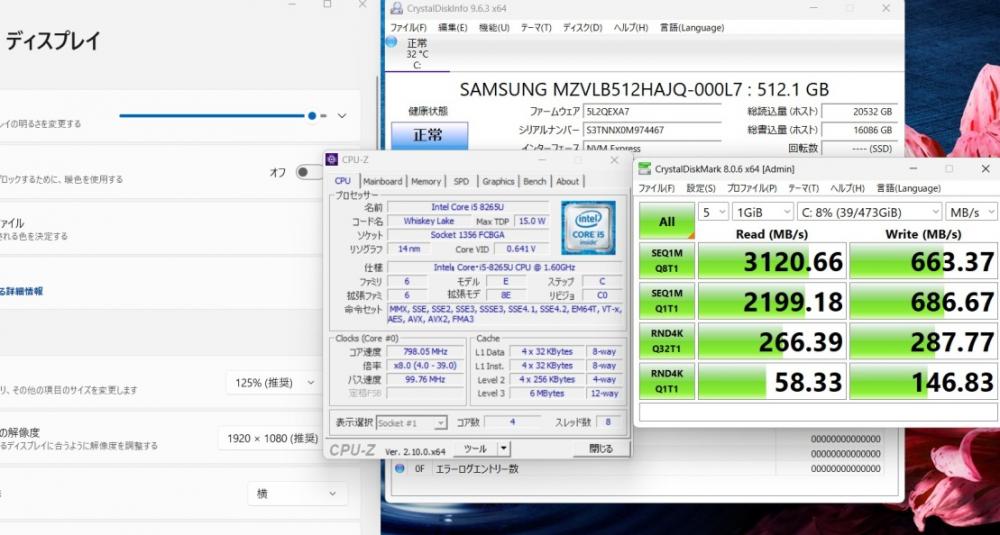1000x535 pixels.
Task: Click the total host writes field 16086 GB
Action: point(859,130)
